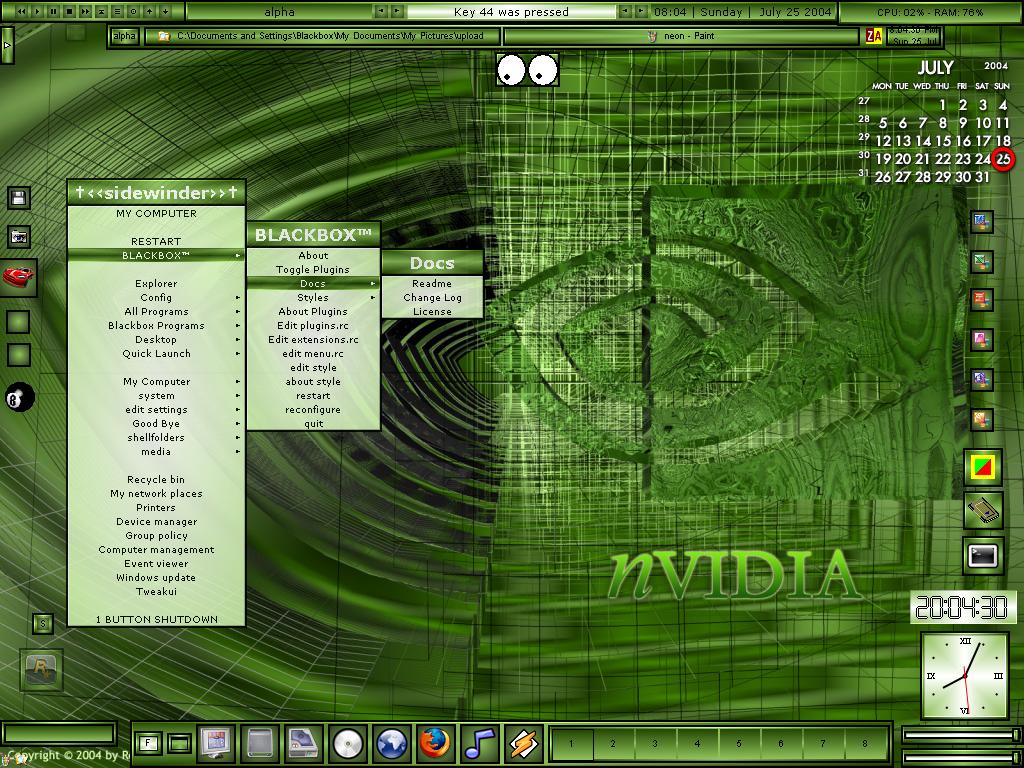Viewport: 1024px width, 768px height.
Task: Pause playback in the top media controls
Action: (54, 11)
